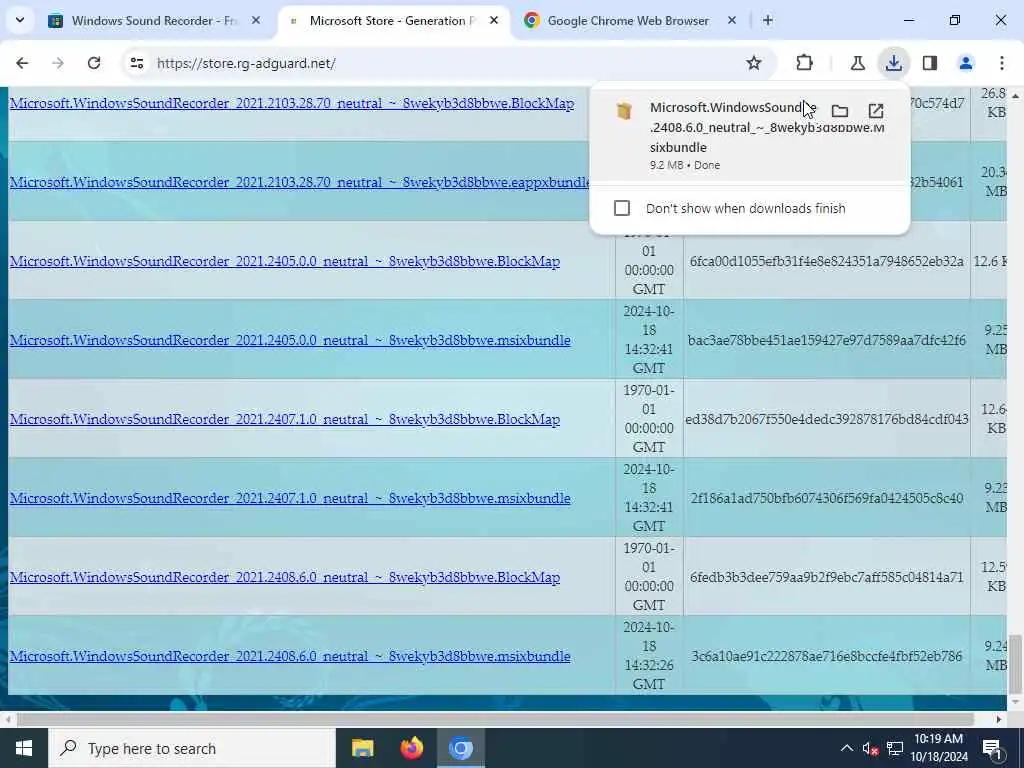The height and width of the screenshot is (768, 1024).
Task: Close the Microsoft Store Generation tab
Action: [494, 21]
